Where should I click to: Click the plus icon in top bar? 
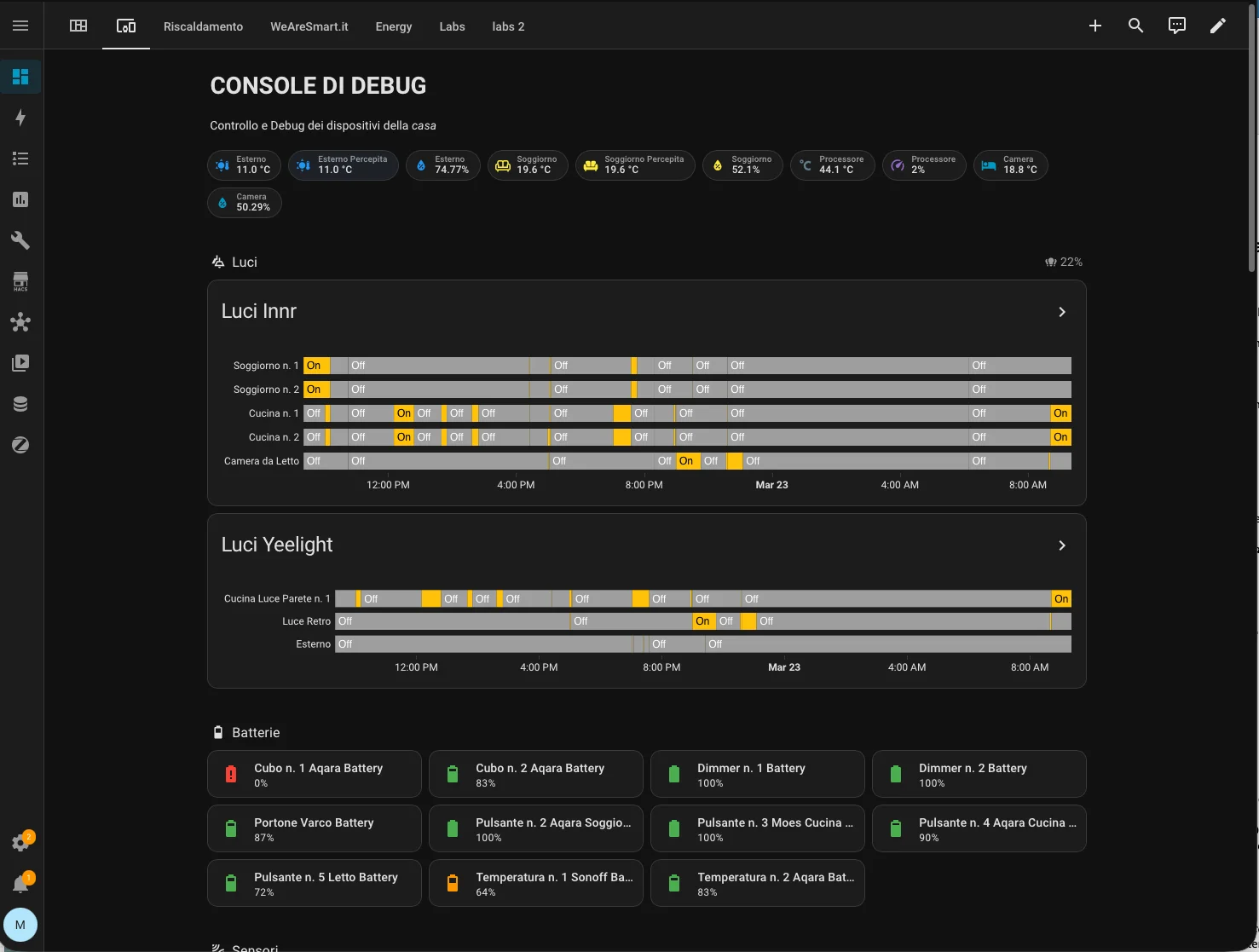coord(1094,26)
